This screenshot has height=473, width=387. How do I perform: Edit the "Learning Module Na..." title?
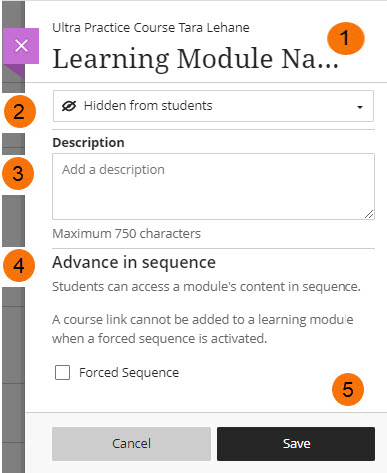click(196, 59)
